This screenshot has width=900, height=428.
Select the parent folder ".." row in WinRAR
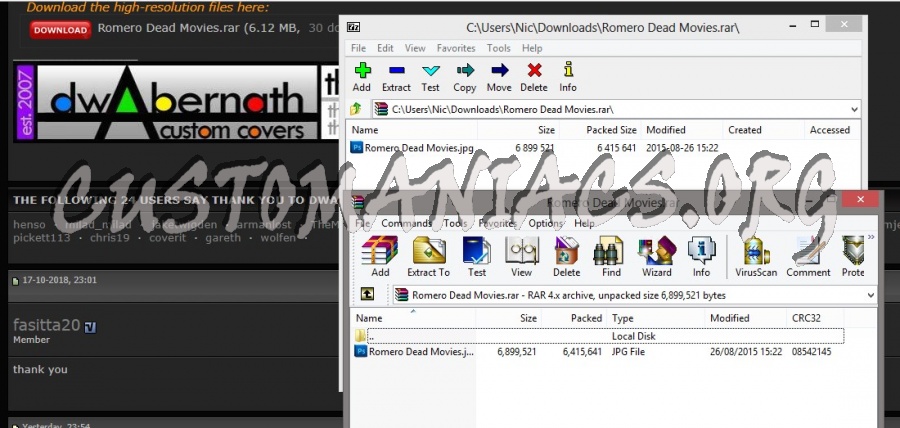(599, 336)
